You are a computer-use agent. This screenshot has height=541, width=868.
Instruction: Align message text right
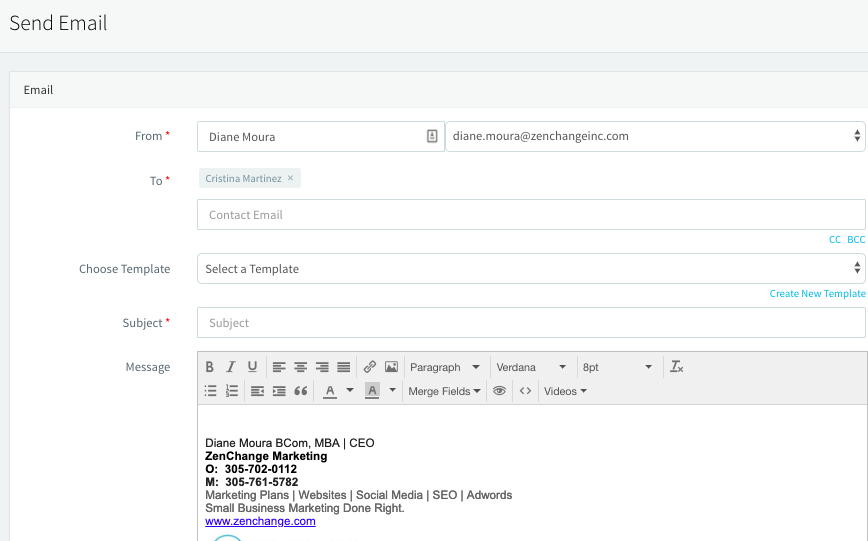[322, 367]
